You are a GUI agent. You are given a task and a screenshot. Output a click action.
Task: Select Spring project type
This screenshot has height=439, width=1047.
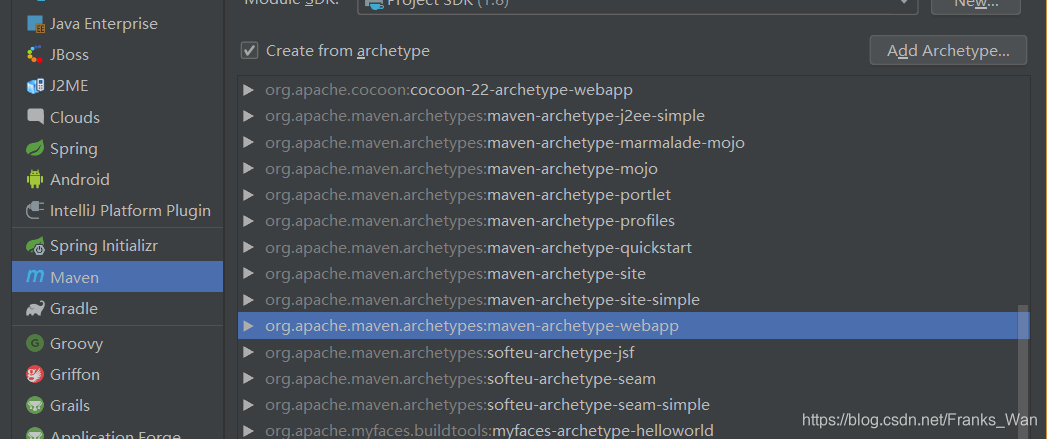tap(118, 148)
